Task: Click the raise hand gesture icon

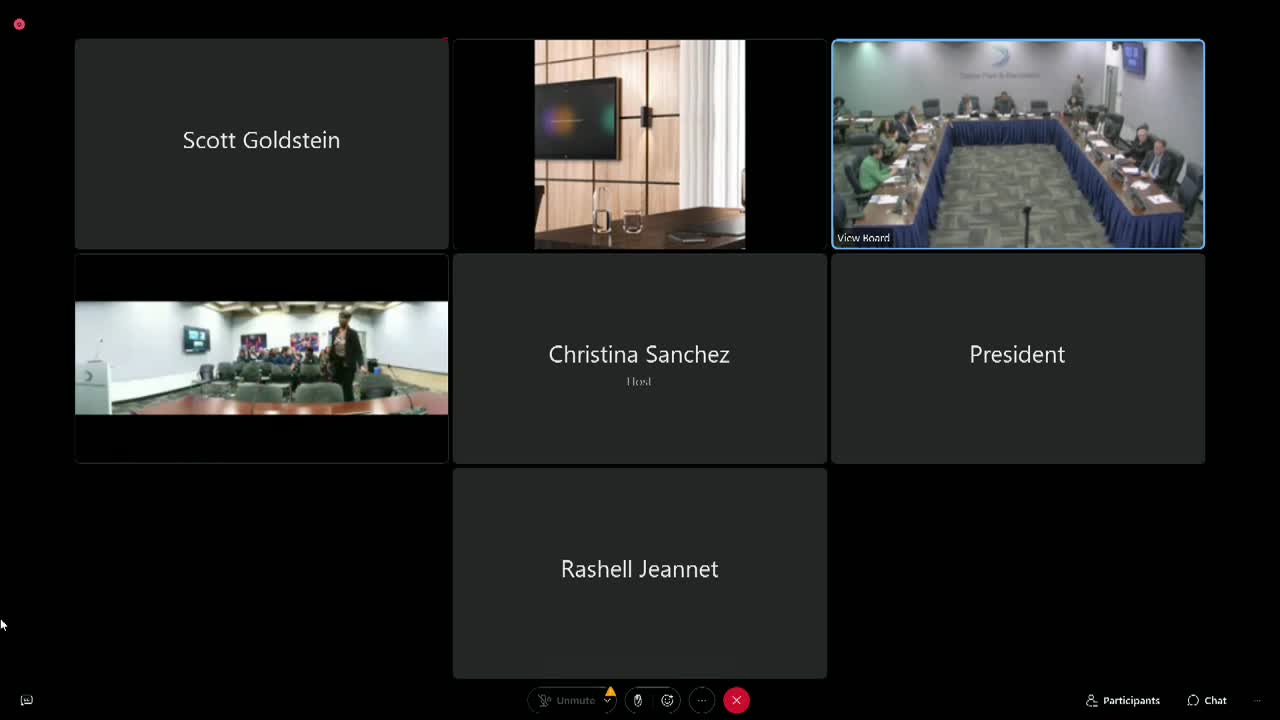Action: click(x=638, y=700)
